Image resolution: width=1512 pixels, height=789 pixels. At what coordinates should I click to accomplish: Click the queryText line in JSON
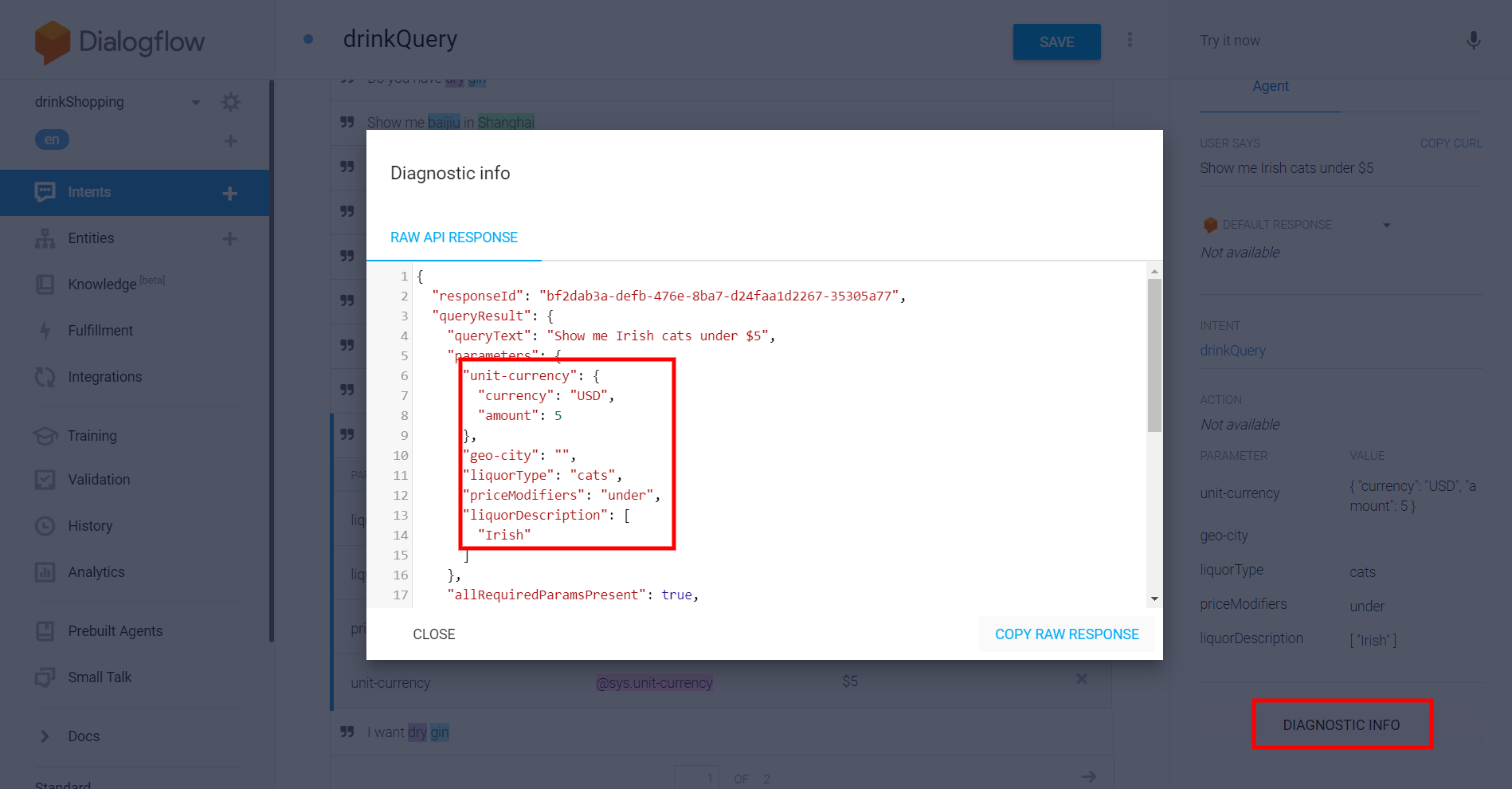(x=611, y=336)
